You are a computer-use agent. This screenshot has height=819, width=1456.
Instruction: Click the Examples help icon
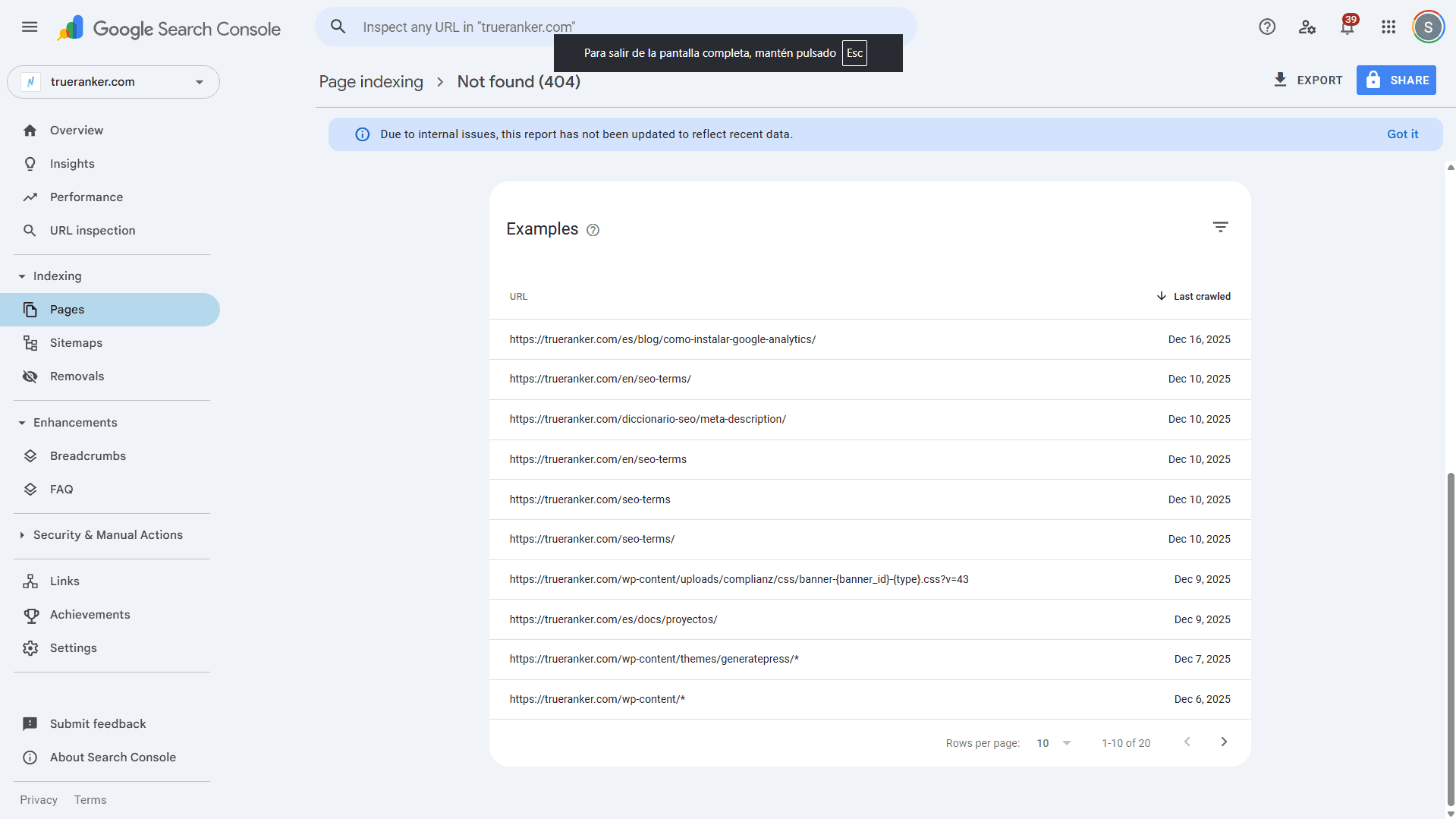[x=593, y=230]
